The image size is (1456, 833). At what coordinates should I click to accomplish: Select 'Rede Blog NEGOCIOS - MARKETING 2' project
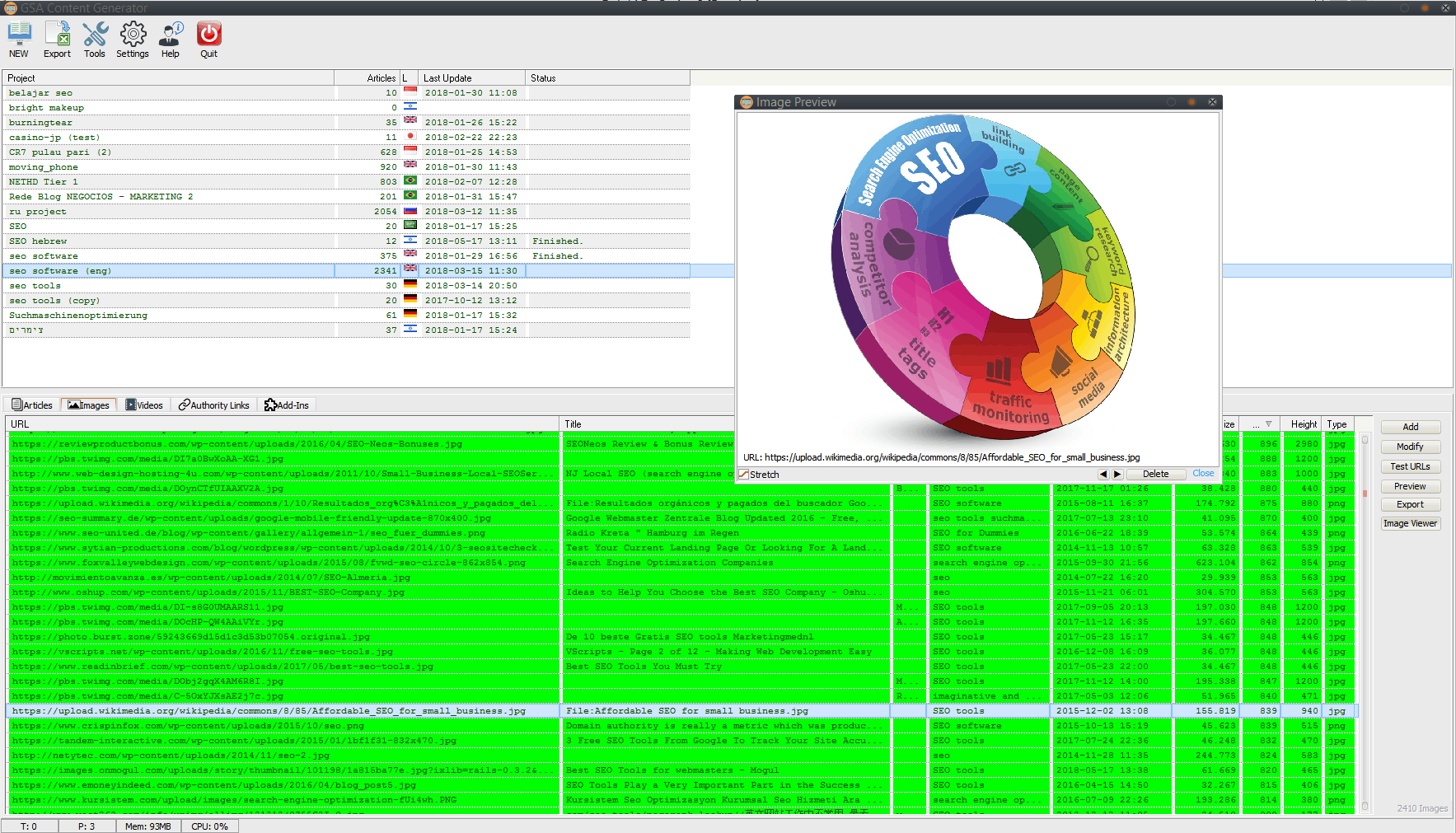pos(346,197)
